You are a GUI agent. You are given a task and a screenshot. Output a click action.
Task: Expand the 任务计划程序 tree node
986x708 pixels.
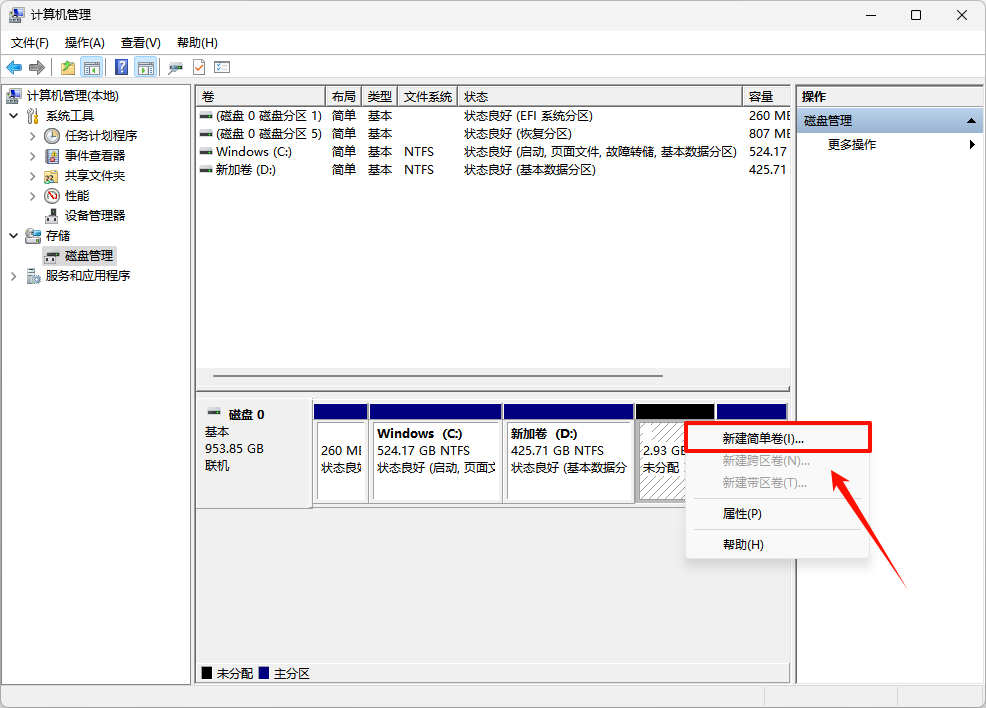[32, 136]
